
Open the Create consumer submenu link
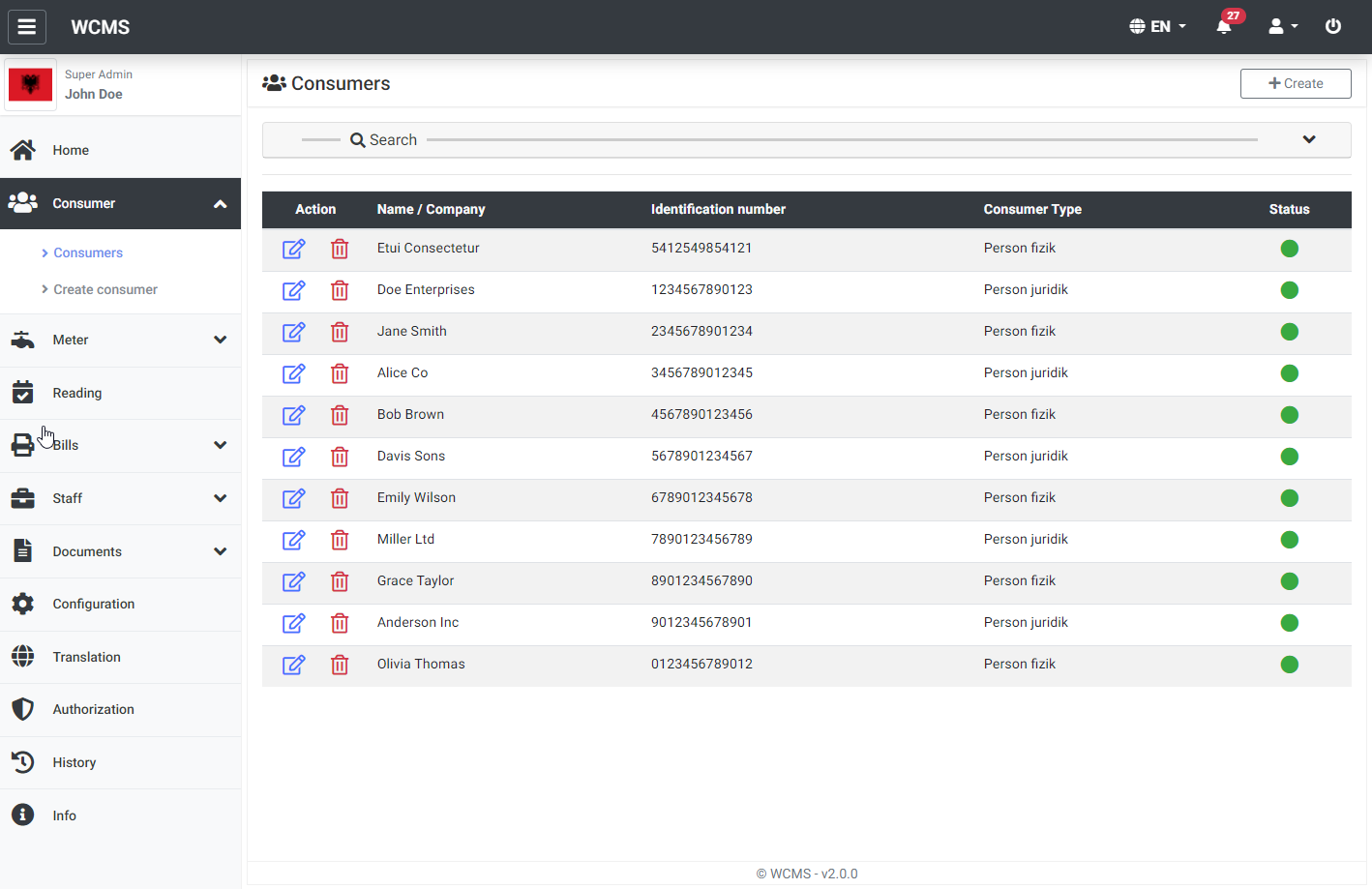(x=105, y=289)
